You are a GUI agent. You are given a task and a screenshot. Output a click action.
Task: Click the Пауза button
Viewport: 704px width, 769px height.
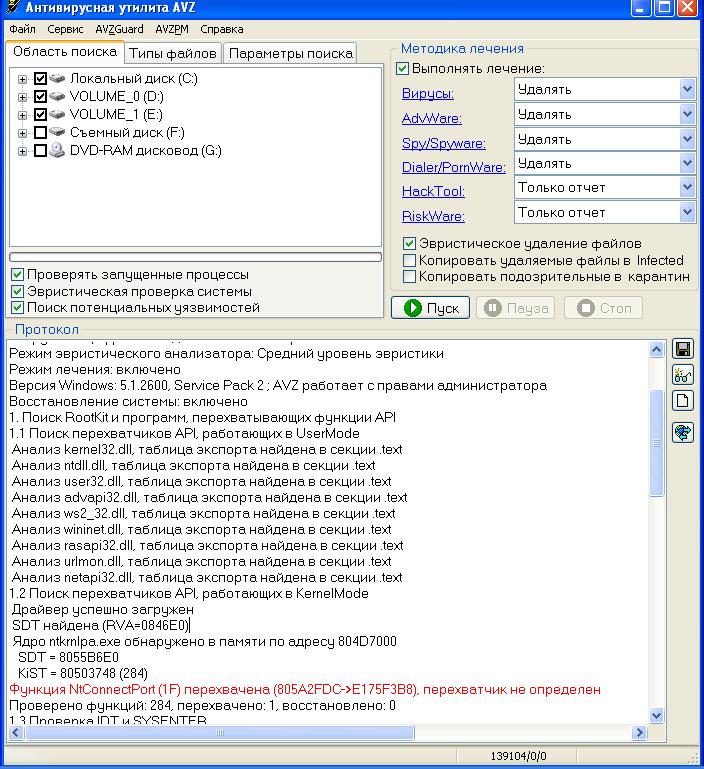pyautogui.click(x=516, y=308)
